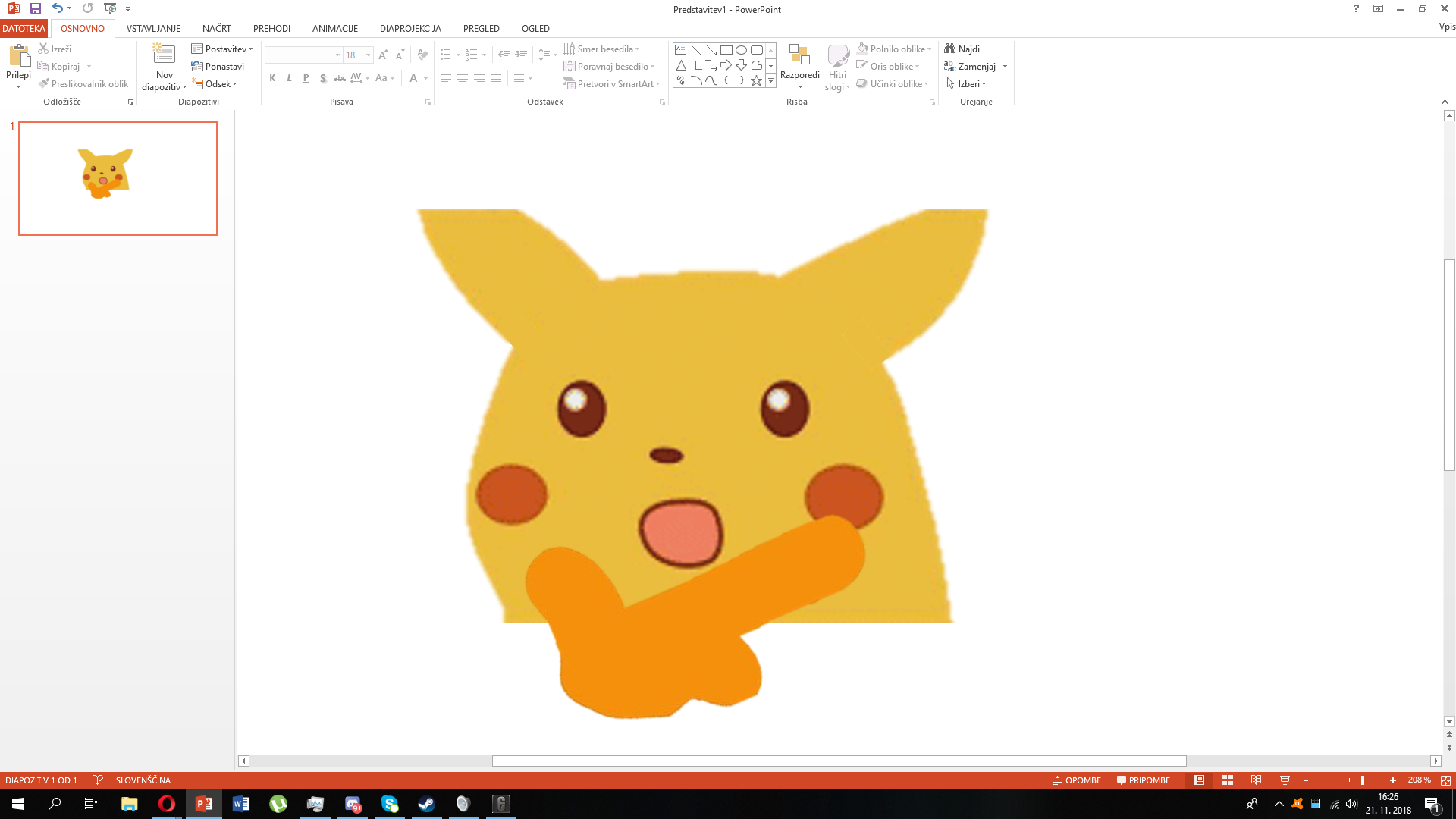Click the OPOMBE notes button
The height and width of the screenshot is (819, 1456).
click(1078, 780)
